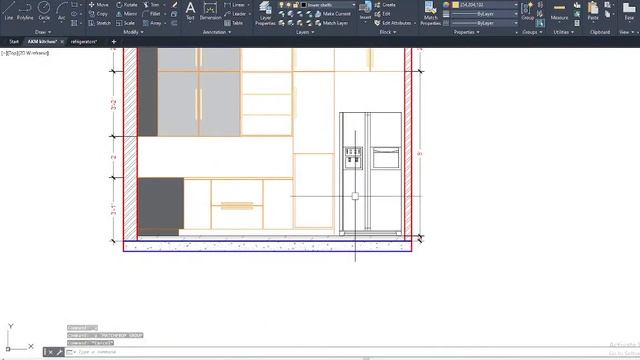640x360 pixels.
Task: Switch to the refrigerators drawing tab
Action: (x=84, y=42)
